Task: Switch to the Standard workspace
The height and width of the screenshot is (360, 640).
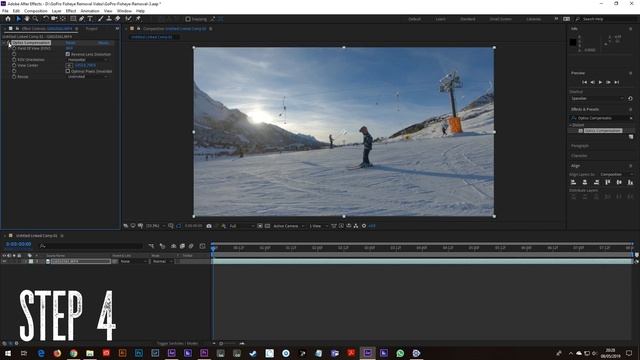Action: click(468, 19)
